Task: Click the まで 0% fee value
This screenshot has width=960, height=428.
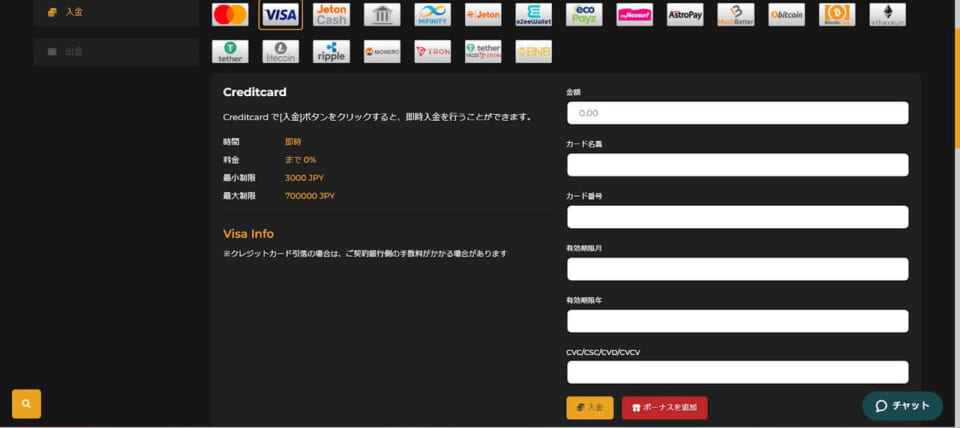Action: pos(301,160)
